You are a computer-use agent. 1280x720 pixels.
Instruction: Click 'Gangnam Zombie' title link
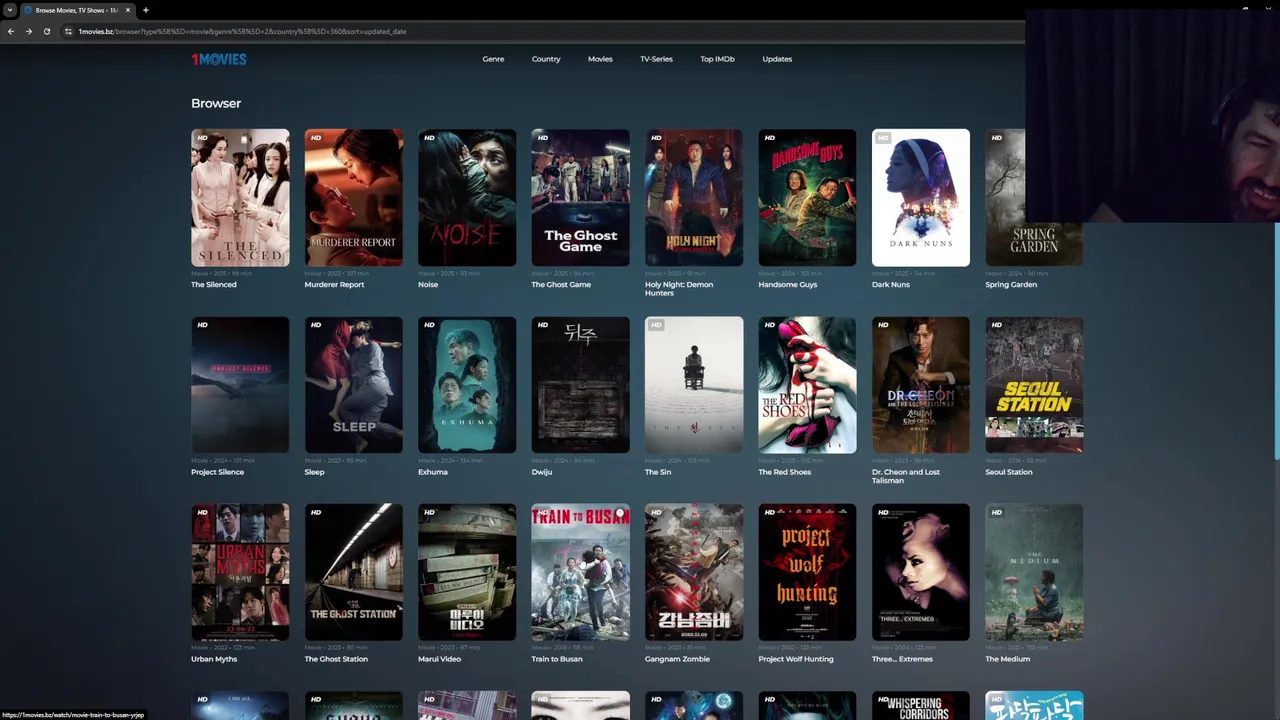coord(677,659)
